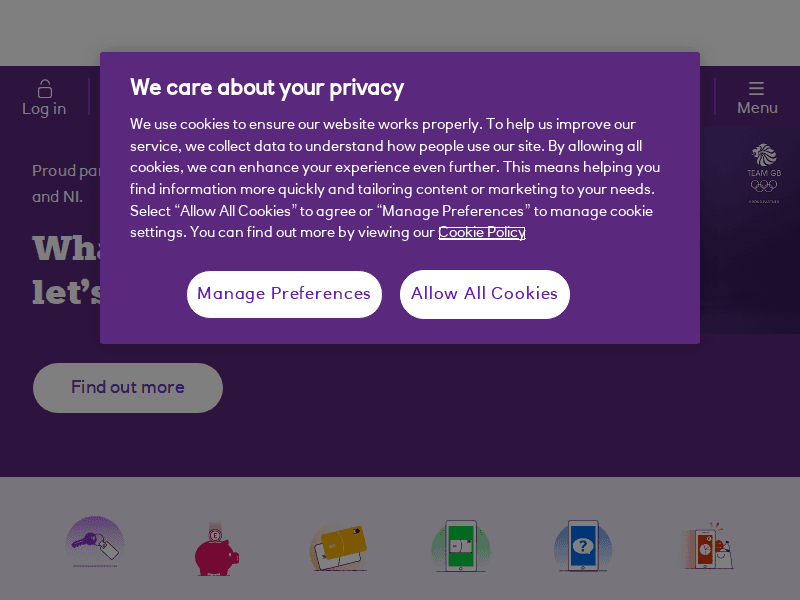Open the Cookie Policy link
800x600 pixels.
point(481,233)
